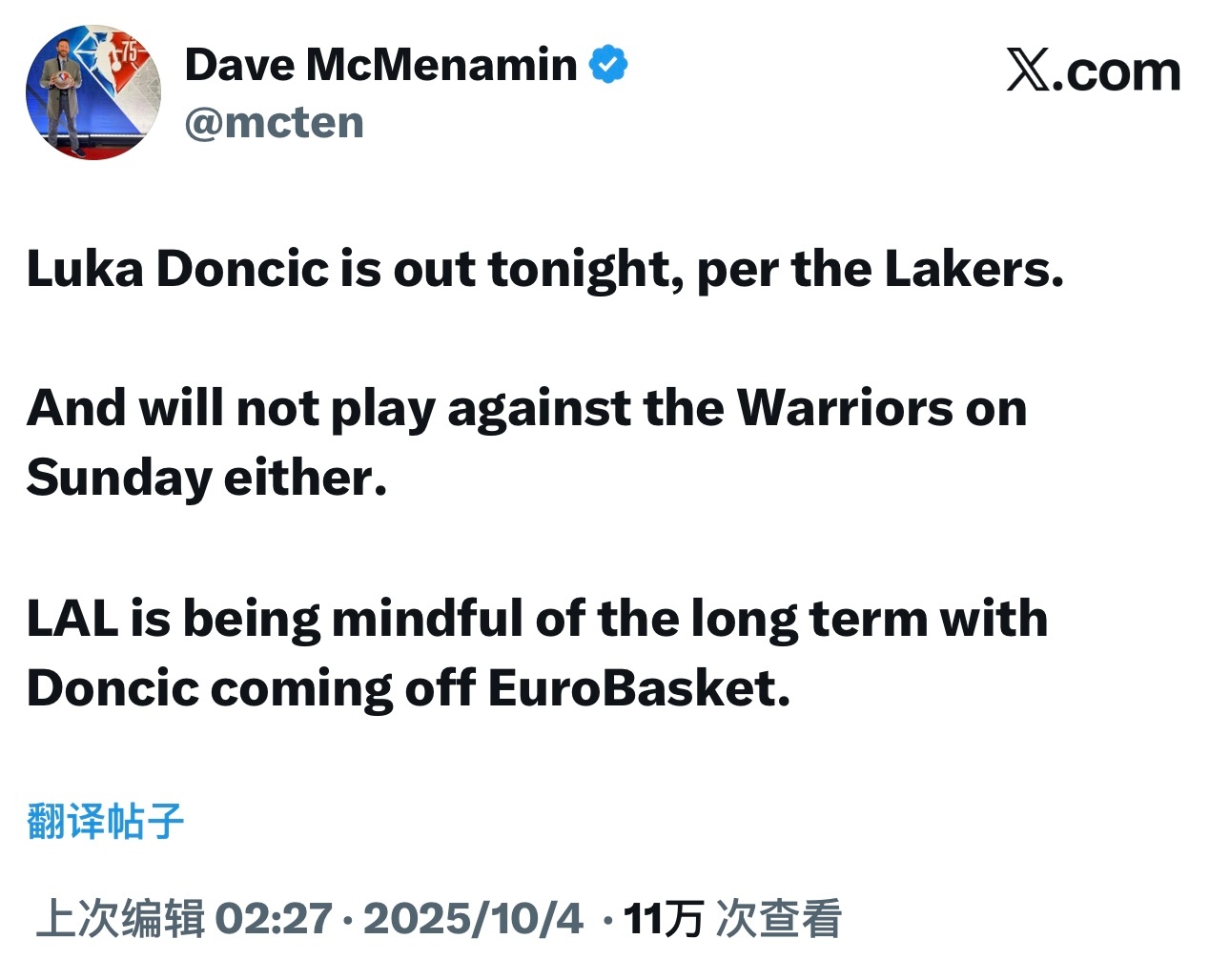
Task: Click the 2025/10/4 post date
Action: 473,919
